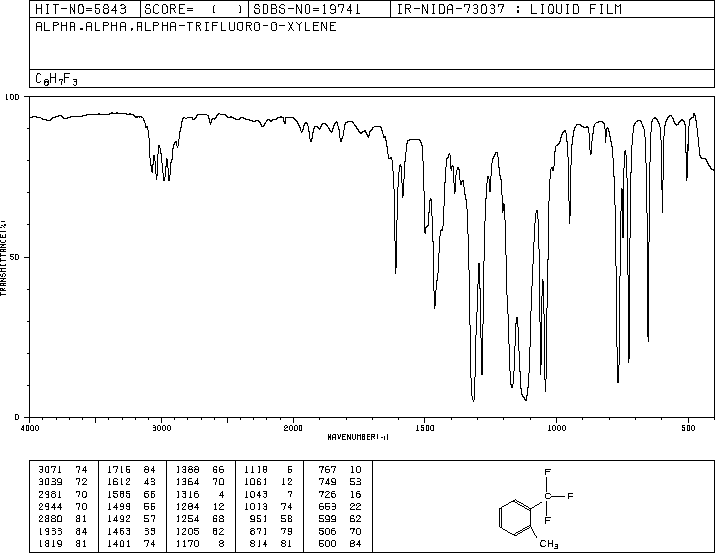
Task: Select peak value 1401 in the table
Action: point(119,543)
